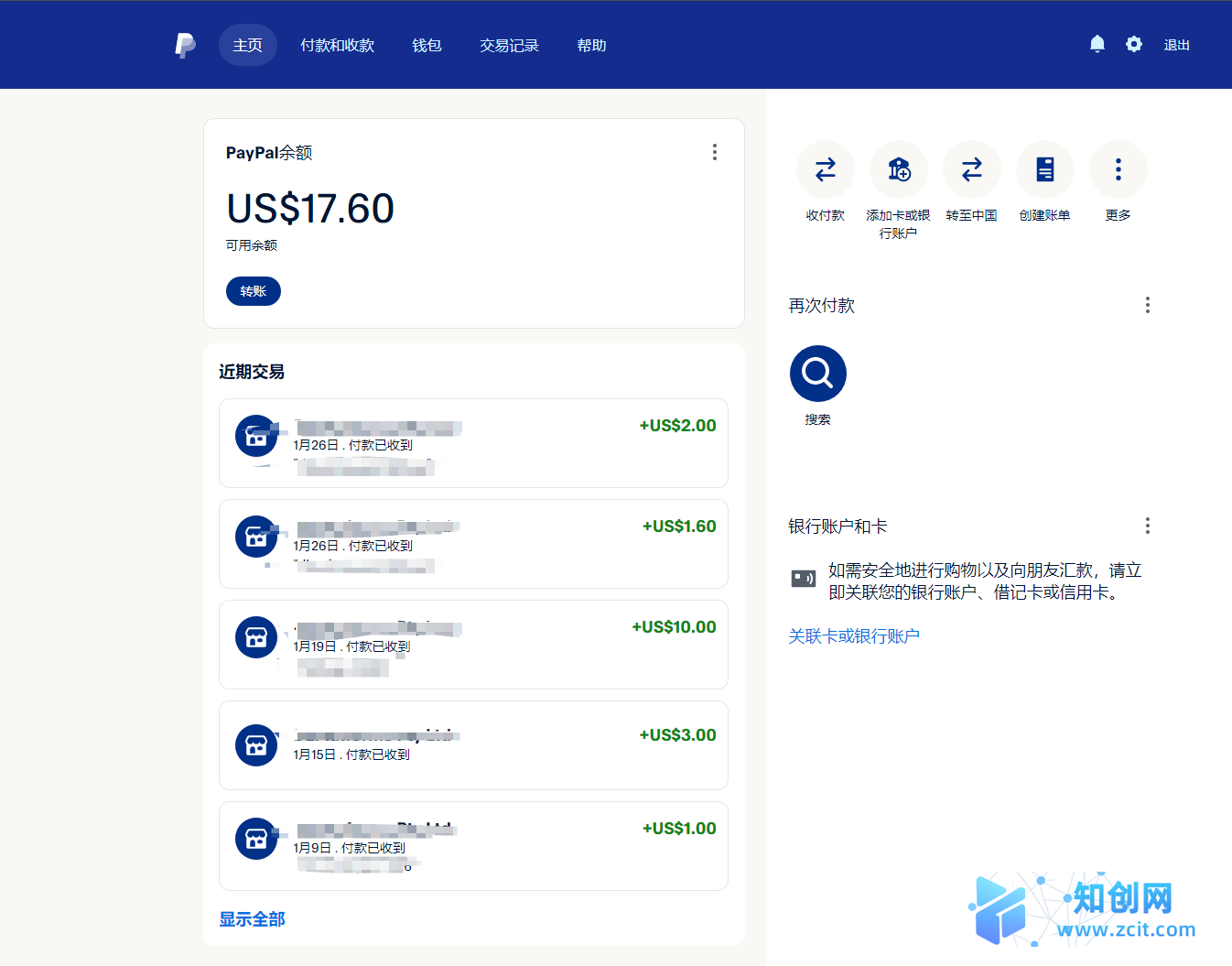Click the 收付款 send/receive icon
This screenshot has width=1232, height=966.
825,169
